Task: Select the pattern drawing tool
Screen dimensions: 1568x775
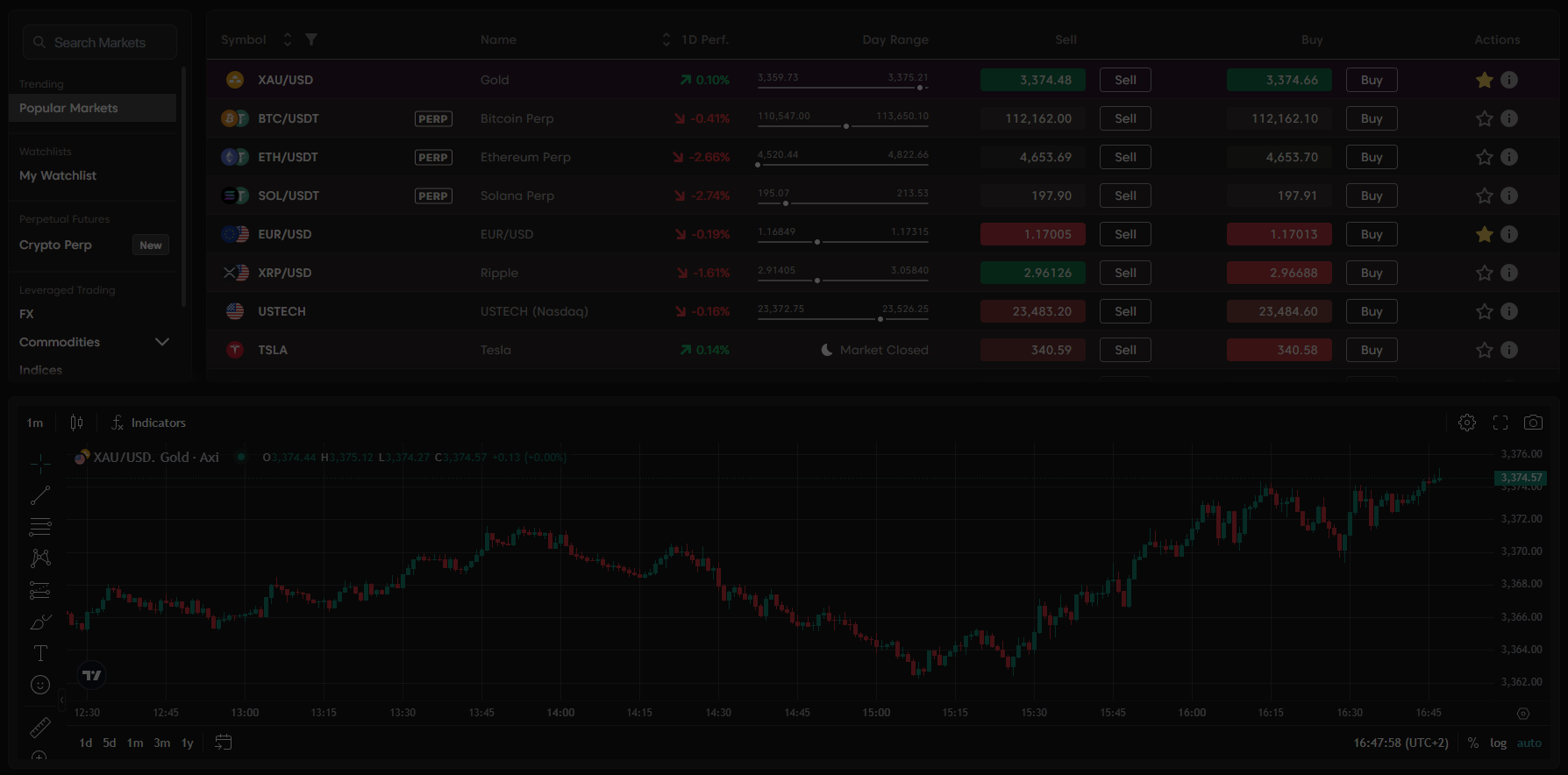Action: point(40,558)
